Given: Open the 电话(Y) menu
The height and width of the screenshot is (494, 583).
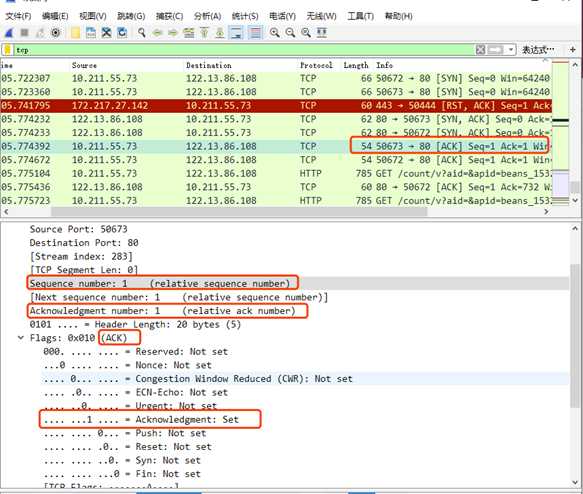Looking at the screenshot, I should [283, 16].
